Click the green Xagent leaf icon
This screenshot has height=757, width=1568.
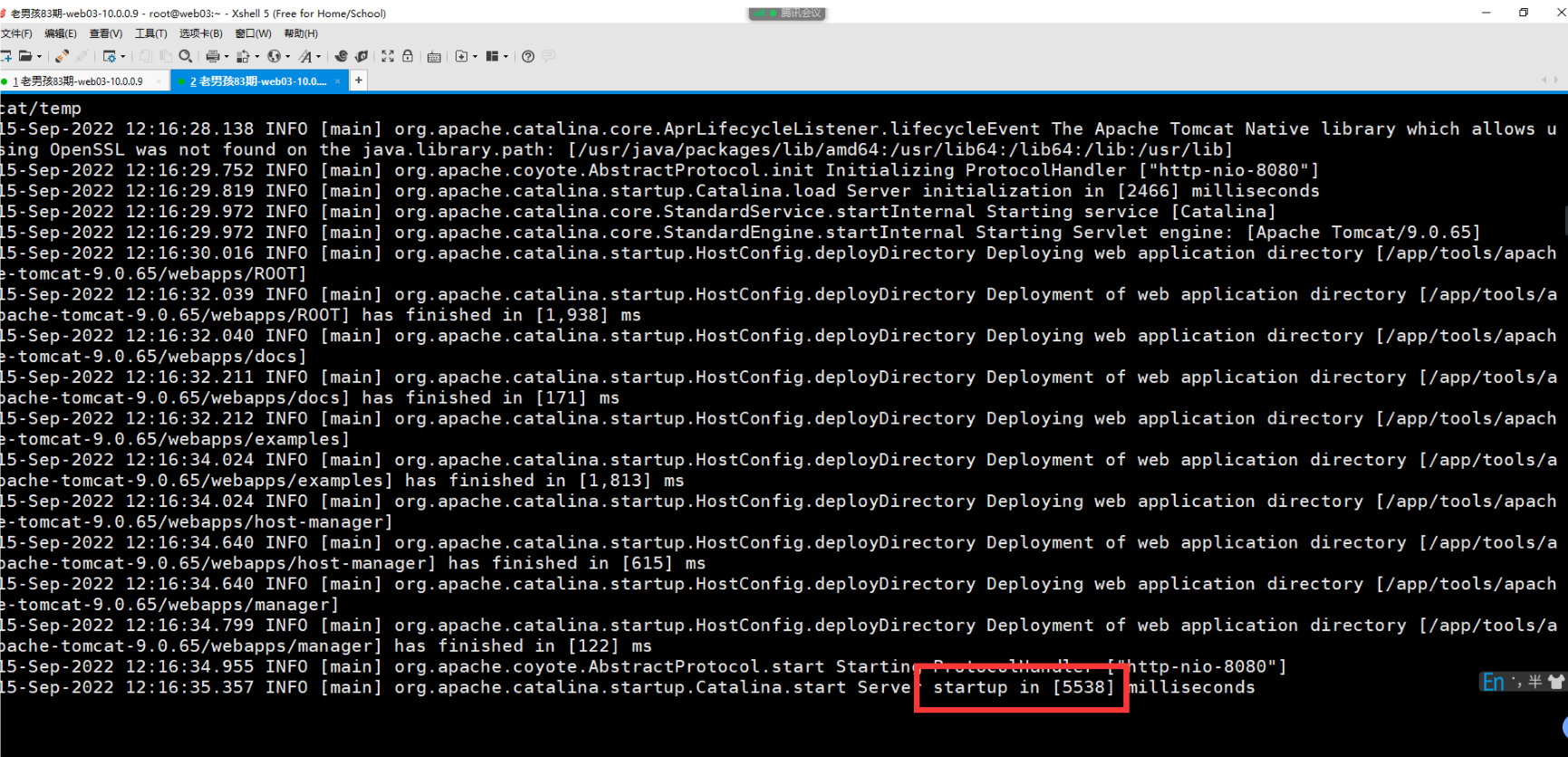coord(361,56)
